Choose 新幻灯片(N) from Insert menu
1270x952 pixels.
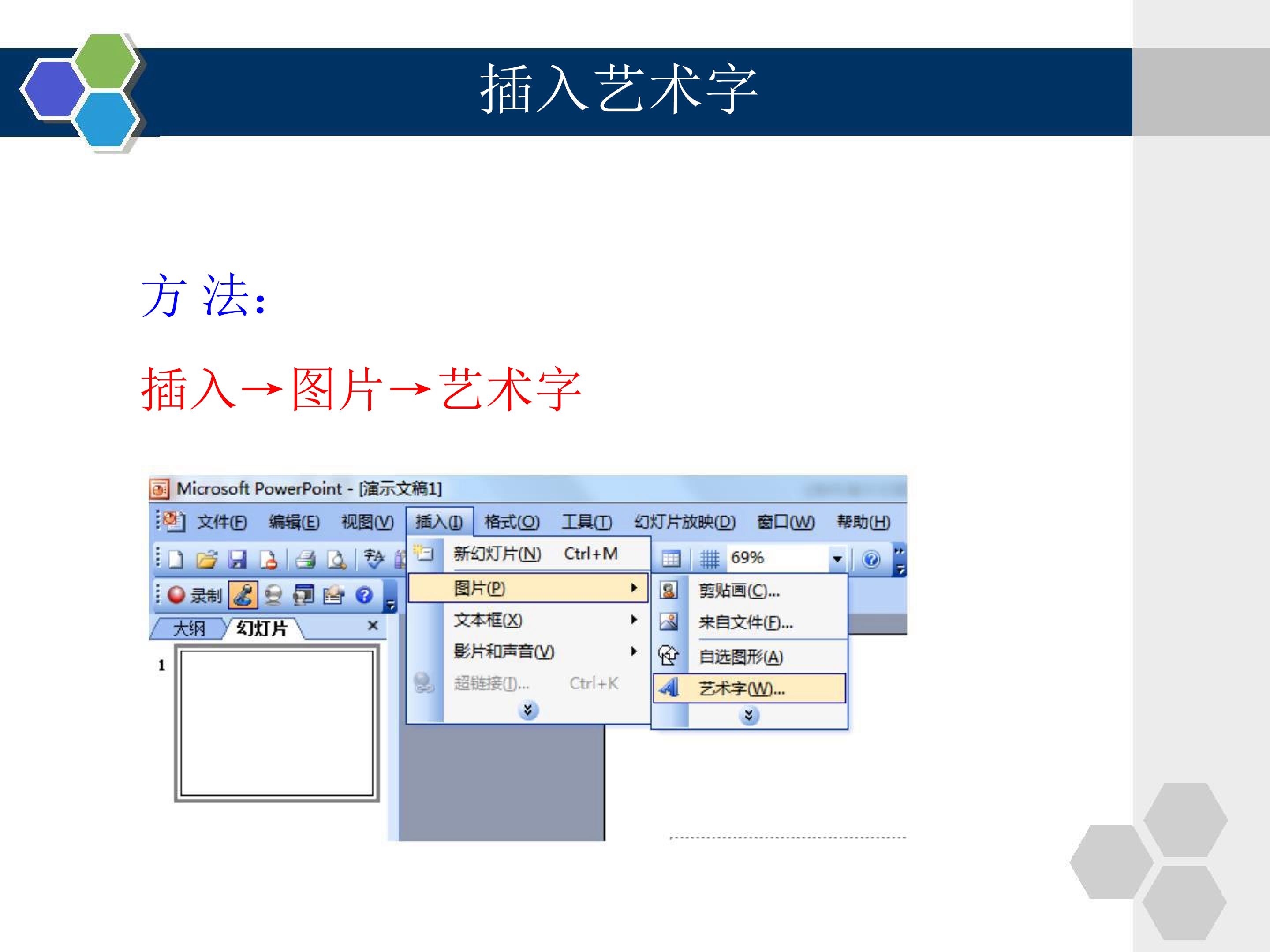tap(528, 554)
